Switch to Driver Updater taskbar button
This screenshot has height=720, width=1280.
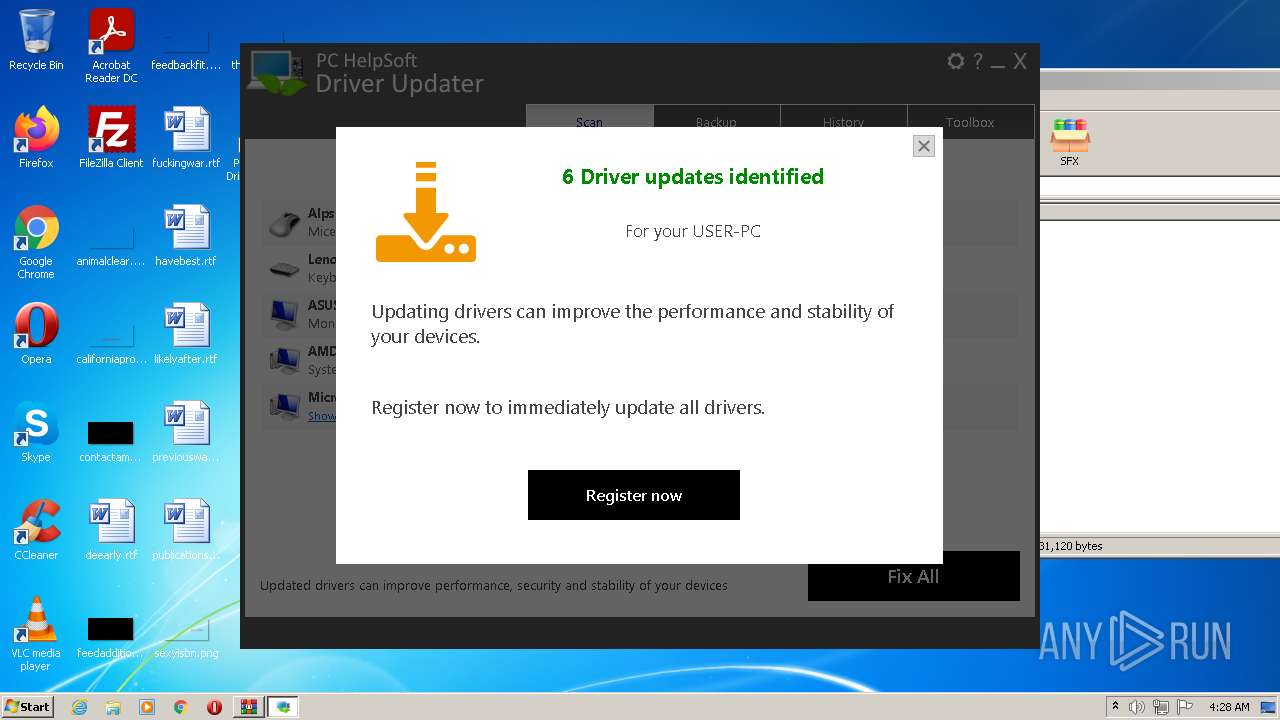284,707
